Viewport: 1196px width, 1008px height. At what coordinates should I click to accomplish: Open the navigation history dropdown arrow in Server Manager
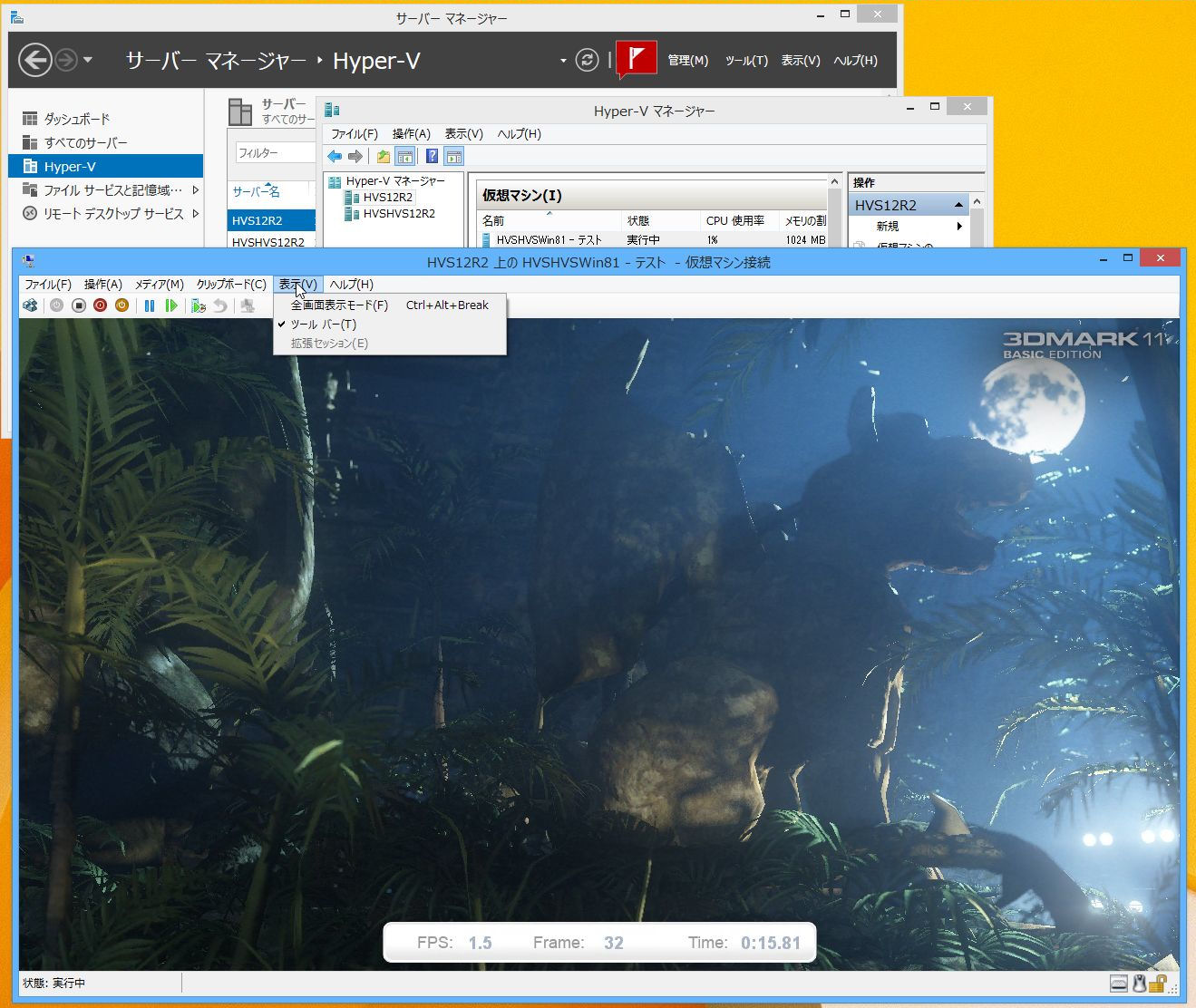click(88, 61)
